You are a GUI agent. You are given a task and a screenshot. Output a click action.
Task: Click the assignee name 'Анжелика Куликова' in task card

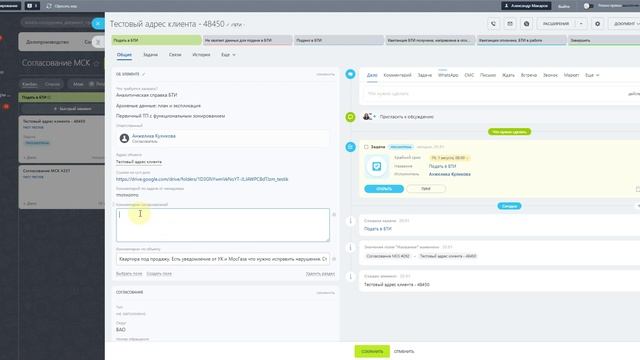point(449,174)
